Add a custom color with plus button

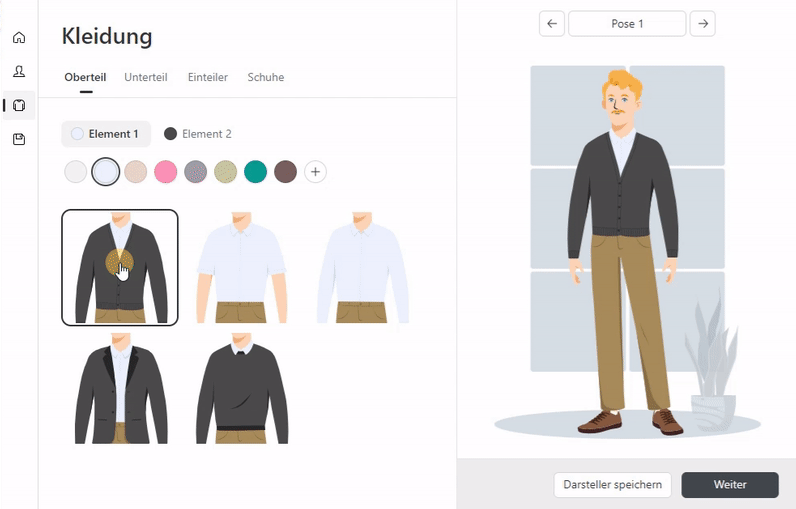click(315, 172)
